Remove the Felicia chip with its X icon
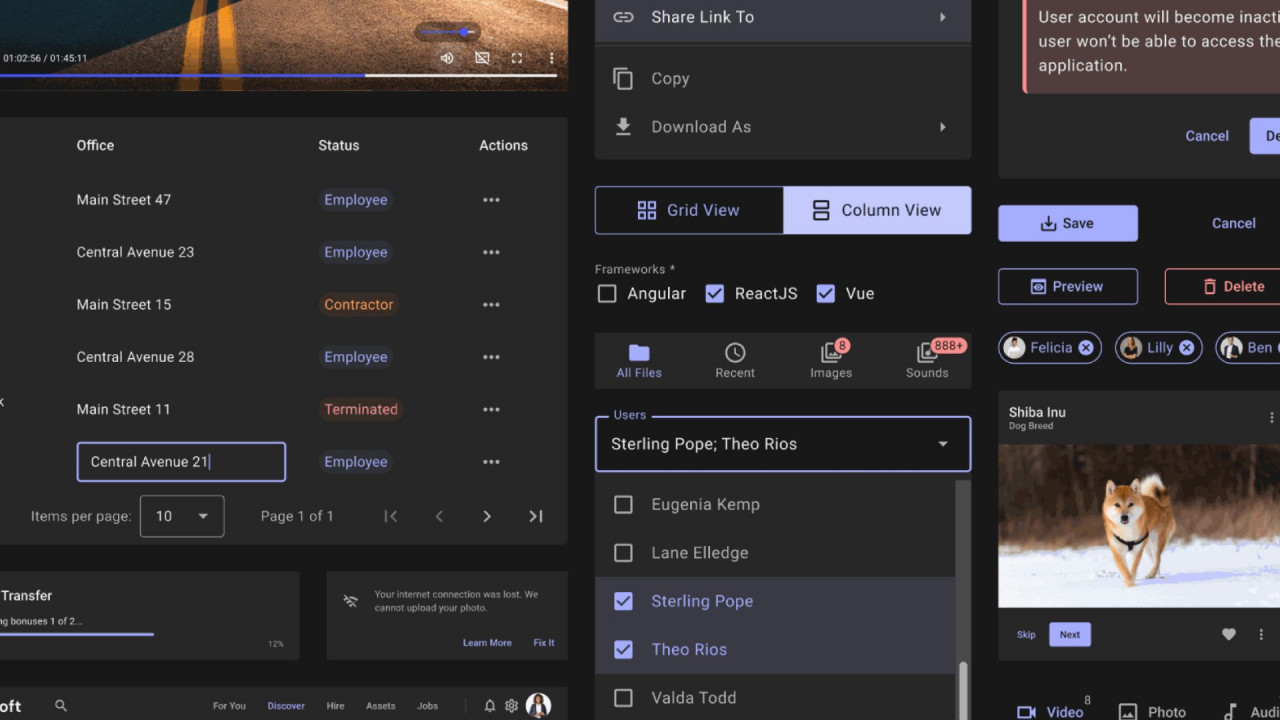The width and height of the screenshot is (1280, 720). 1085,348
